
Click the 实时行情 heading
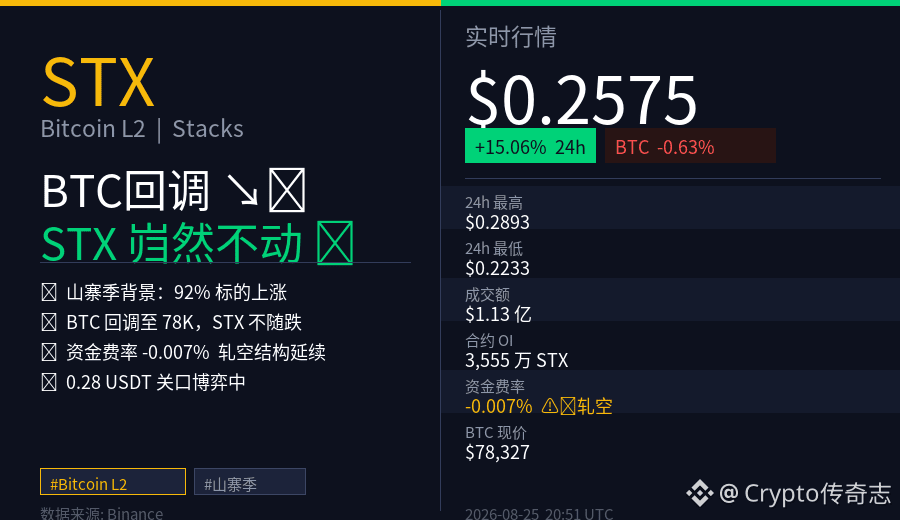510,37
